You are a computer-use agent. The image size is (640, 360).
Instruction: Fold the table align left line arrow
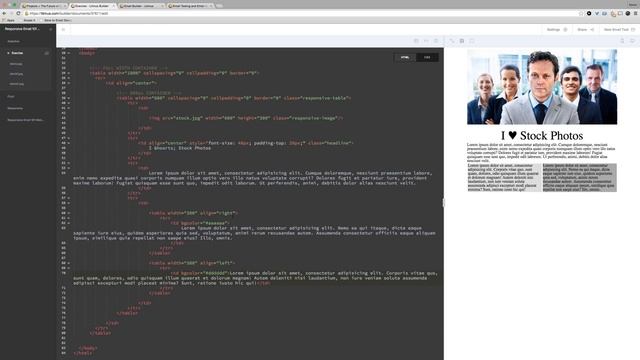pos(69,263)
